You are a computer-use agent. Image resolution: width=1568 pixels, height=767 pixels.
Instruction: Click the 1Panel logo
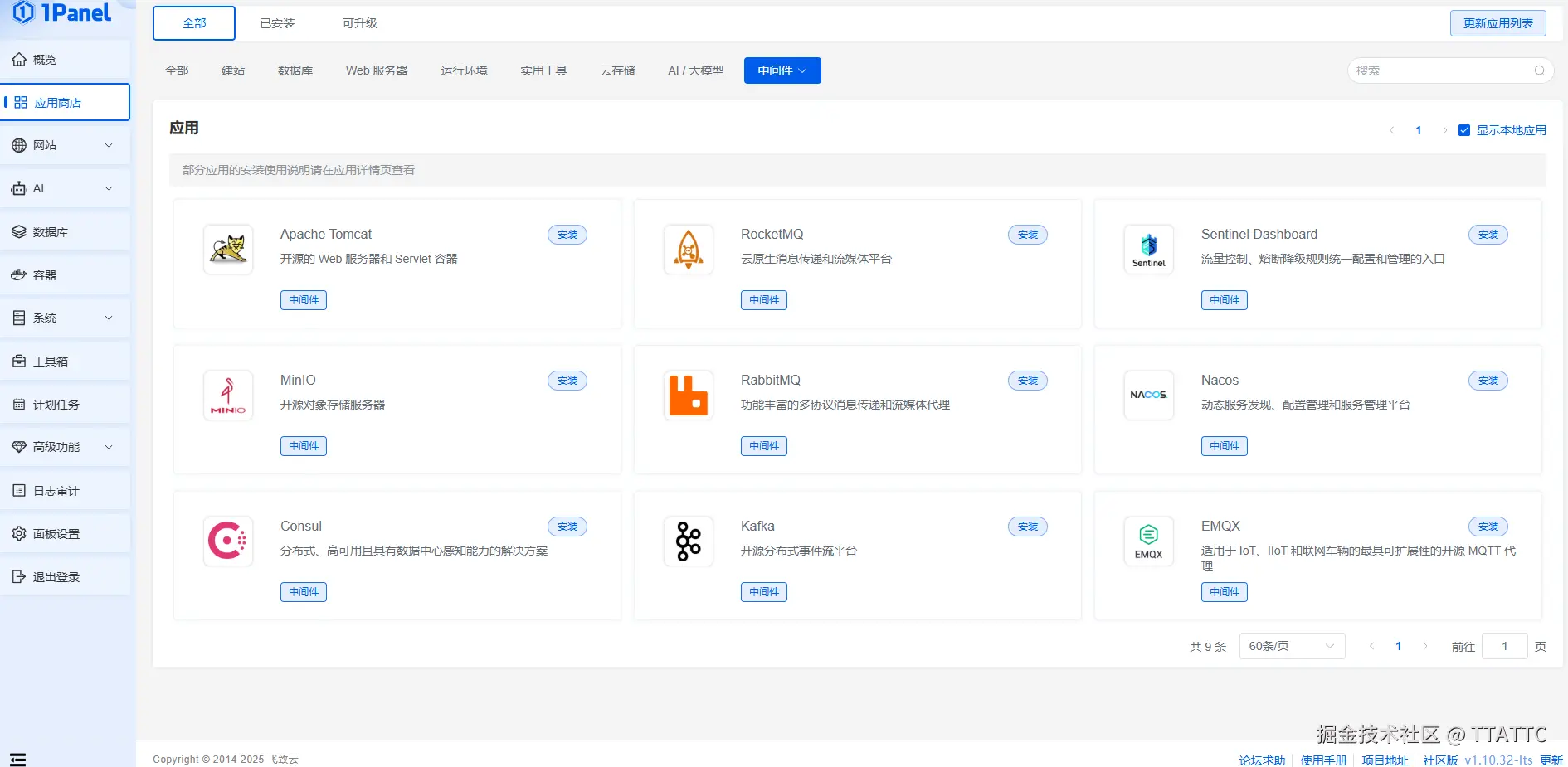tap(63, 12)
